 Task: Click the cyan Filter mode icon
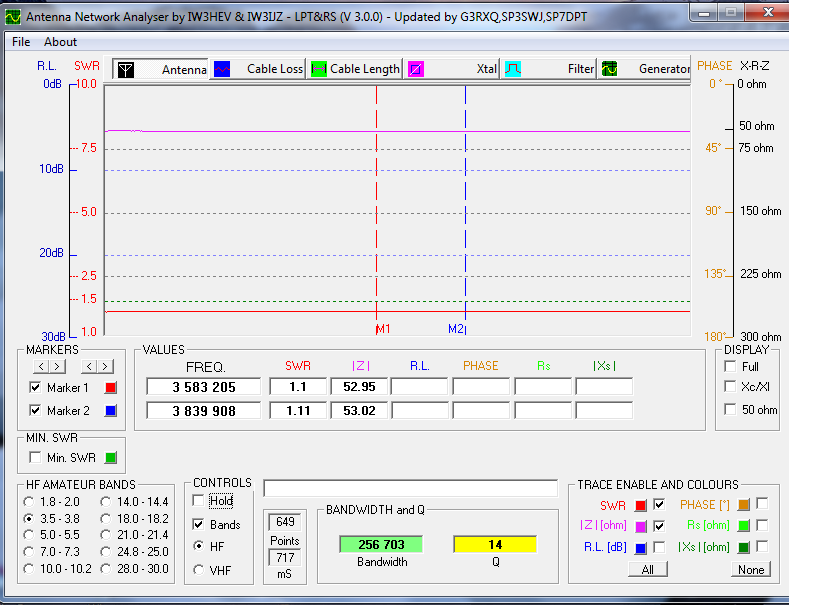(512, 69)
